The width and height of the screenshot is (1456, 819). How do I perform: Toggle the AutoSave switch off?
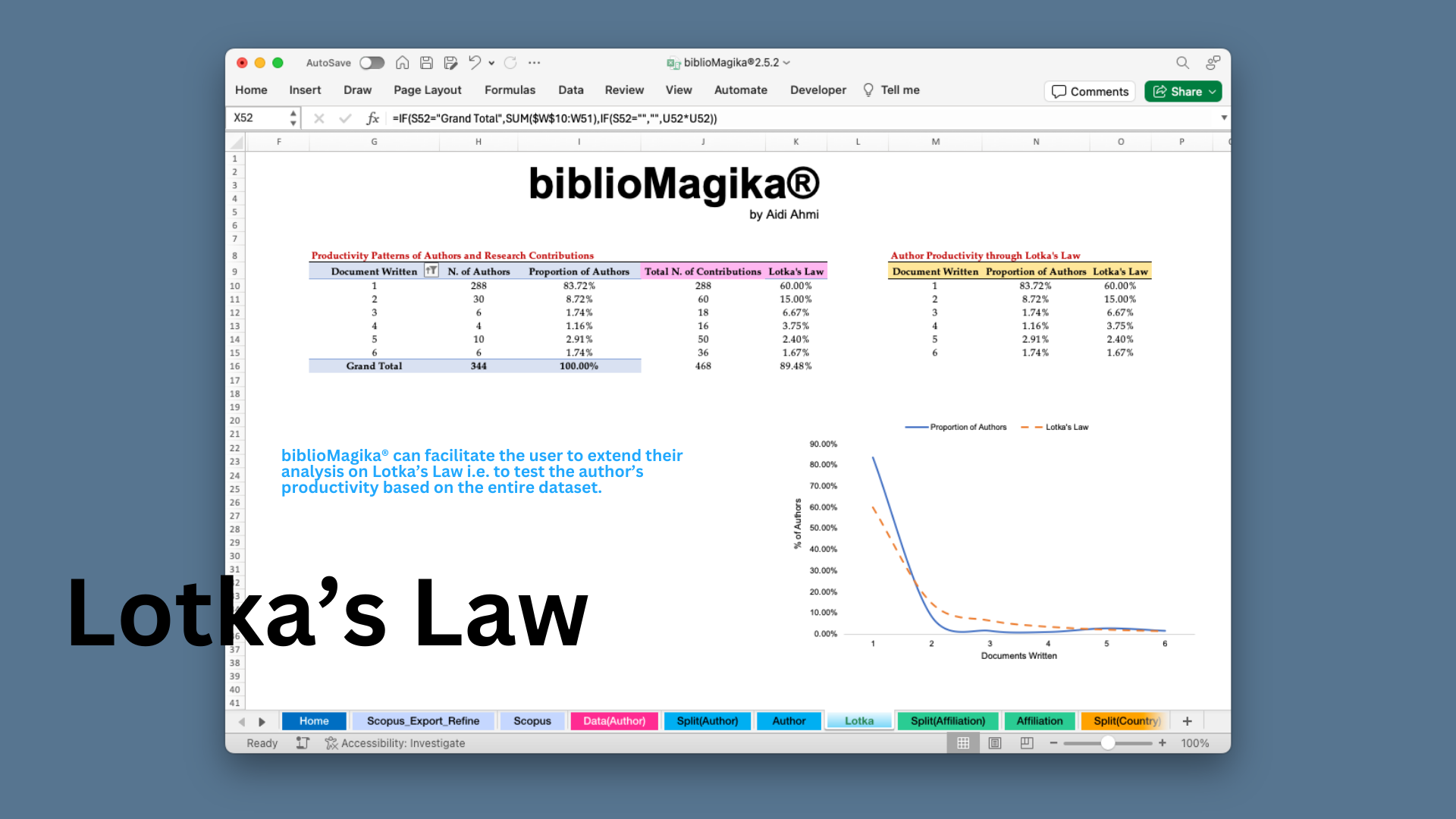[372, 63]
